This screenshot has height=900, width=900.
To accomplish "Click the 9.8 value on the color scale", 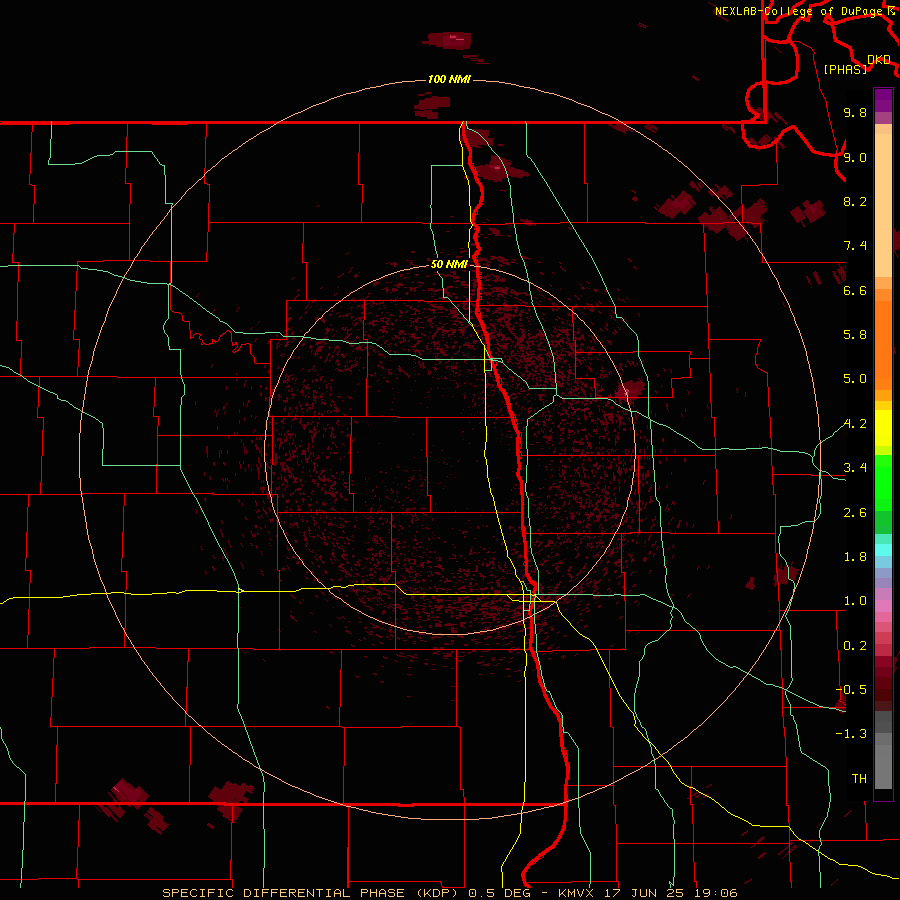I will (x=855, y=112).
